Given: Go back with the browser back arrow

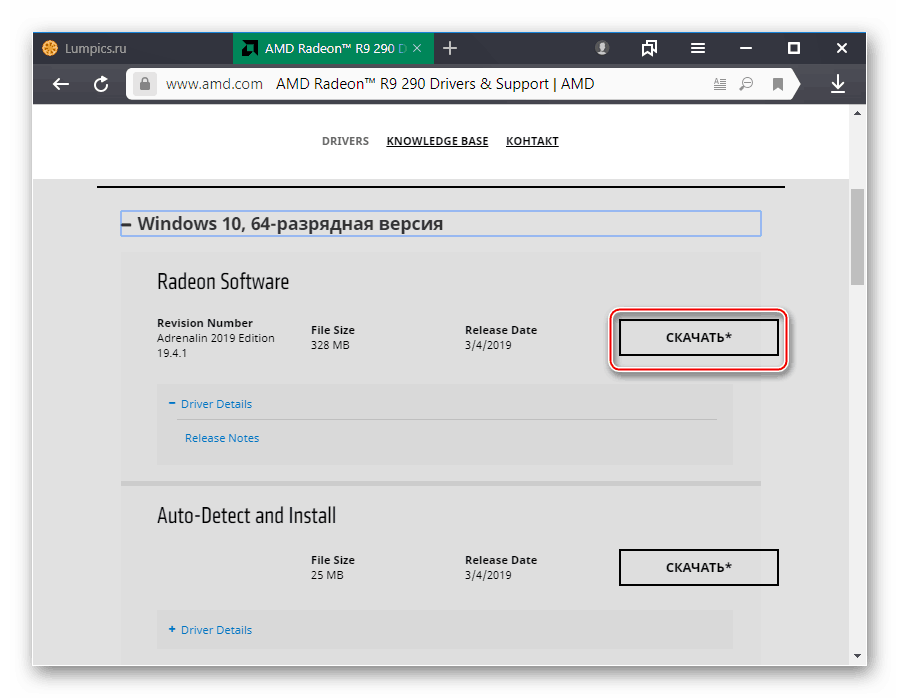Looking at the screenshot, I should (x=61, y=84).
